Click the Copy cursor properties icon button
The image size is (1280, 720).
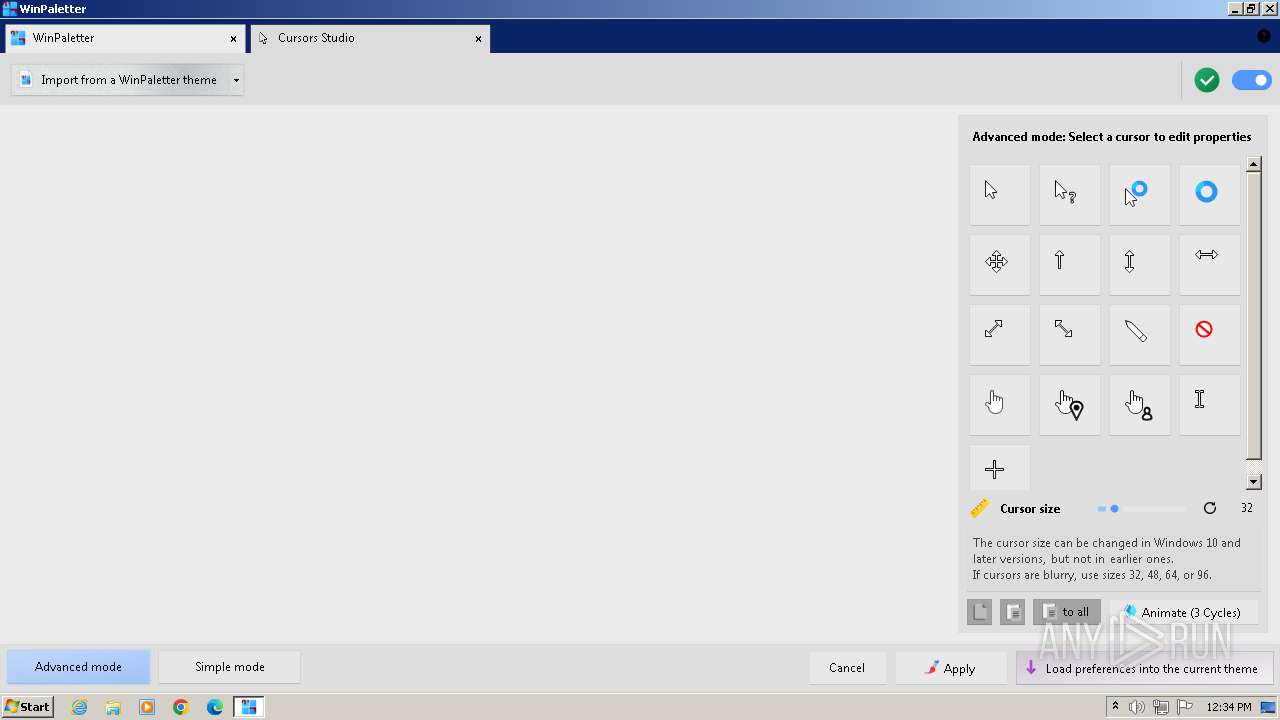[980, 612]
